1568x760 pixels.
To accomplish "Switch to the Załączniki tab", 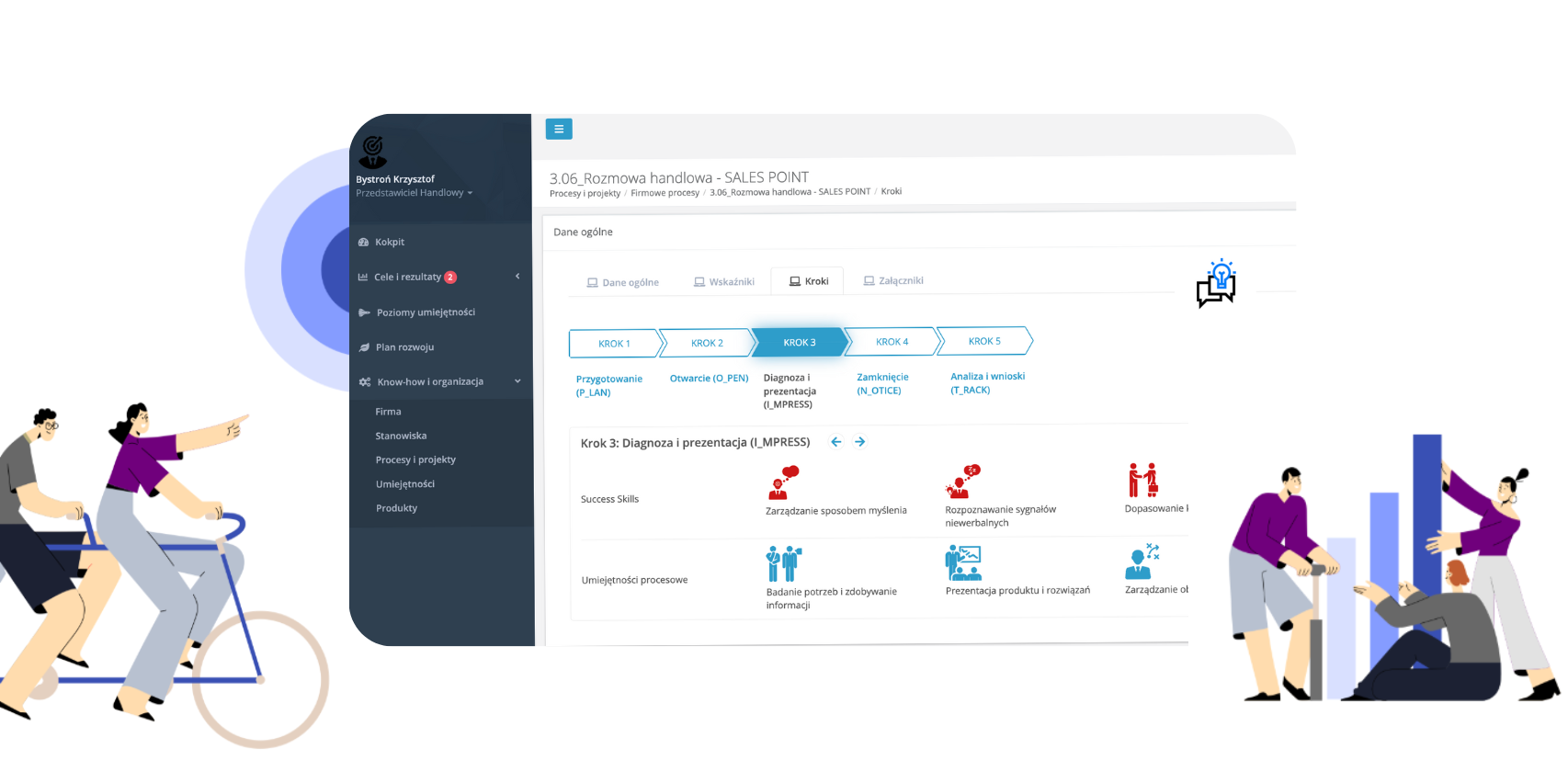I will coord(893,281).
